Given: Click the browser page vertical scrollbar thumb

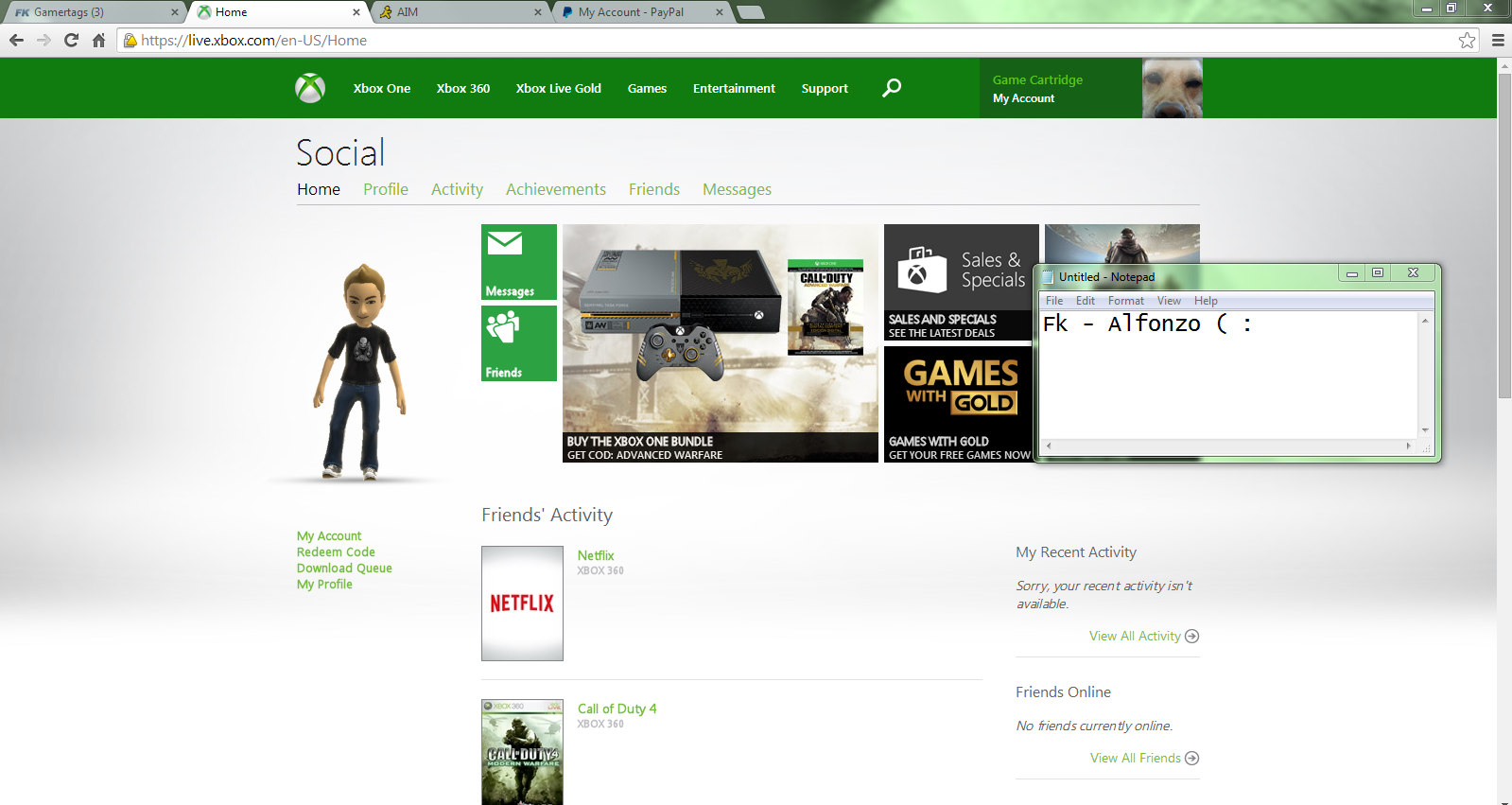Looking at the screenshot, I should [1504, 236].
